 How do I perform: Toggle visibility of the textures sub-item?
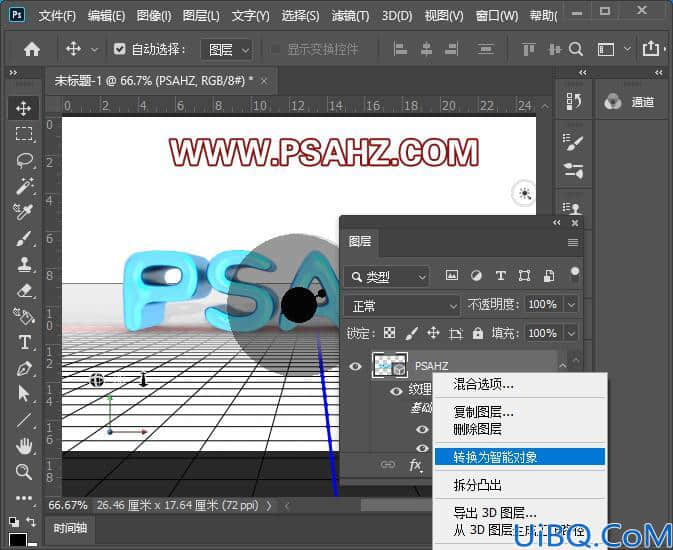396,391
